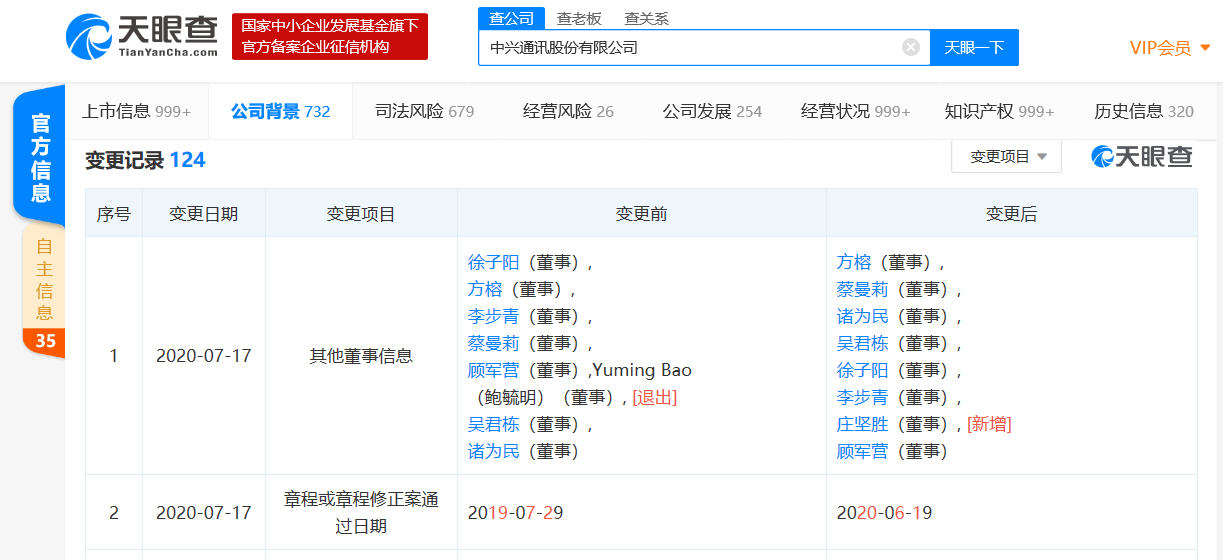Click the TianYanCha watermark logo beside filter
Screen dimensions: 1223x560
(x=1141, y=156)
